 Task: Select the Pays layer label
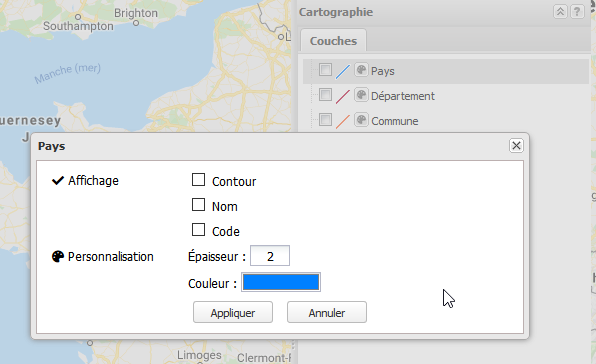coord(383,71)
